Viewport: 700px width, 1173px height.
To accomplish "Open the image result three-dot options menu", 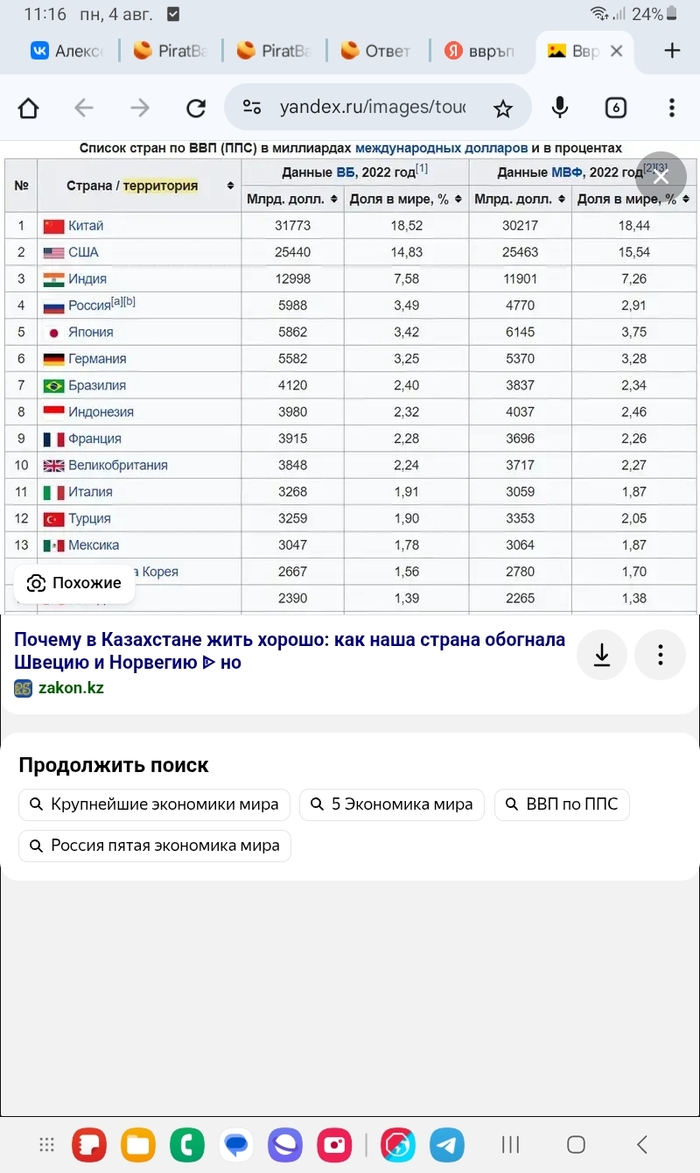I will (x=660, y=655).
